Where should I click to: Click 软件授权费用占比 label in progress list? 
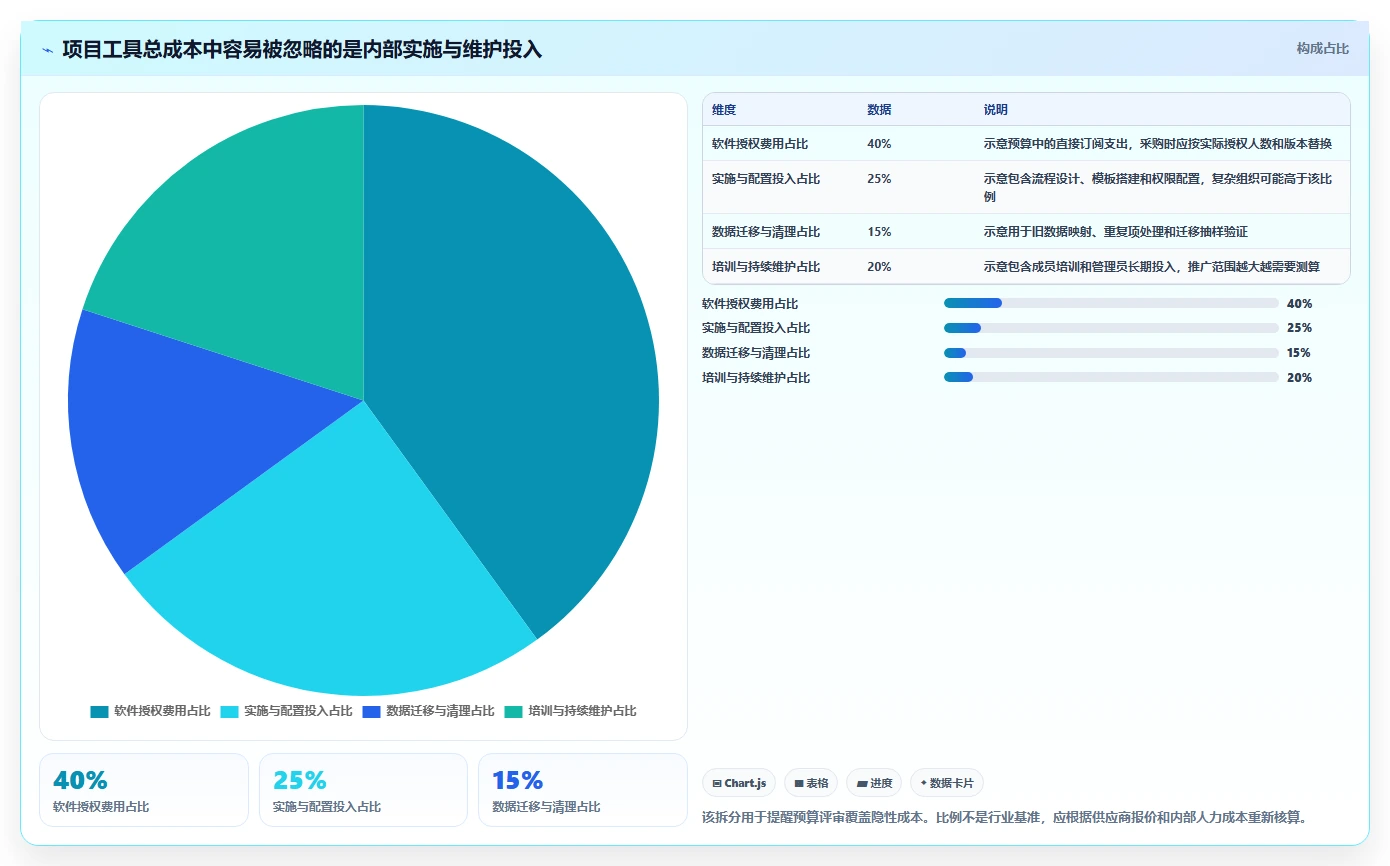point(750,304)
